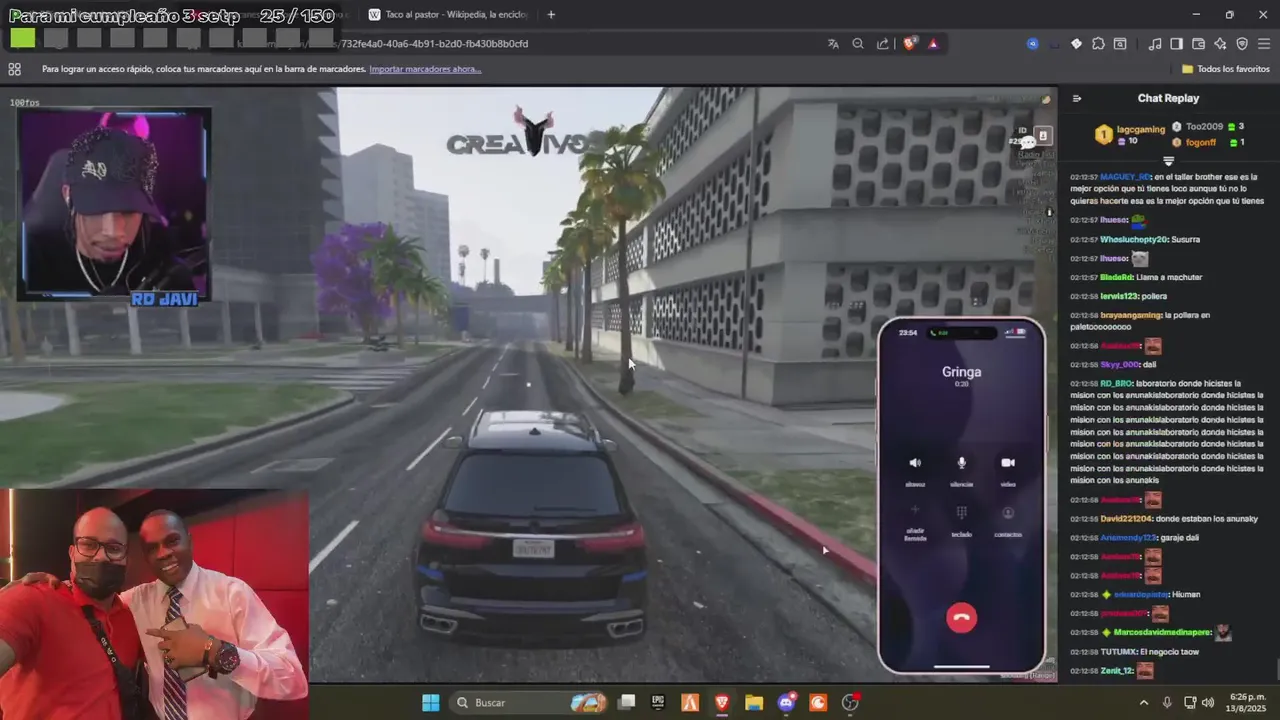Click the translate page icon in address bar
This screenshot has width=1280, height=720.
(833, 44)
